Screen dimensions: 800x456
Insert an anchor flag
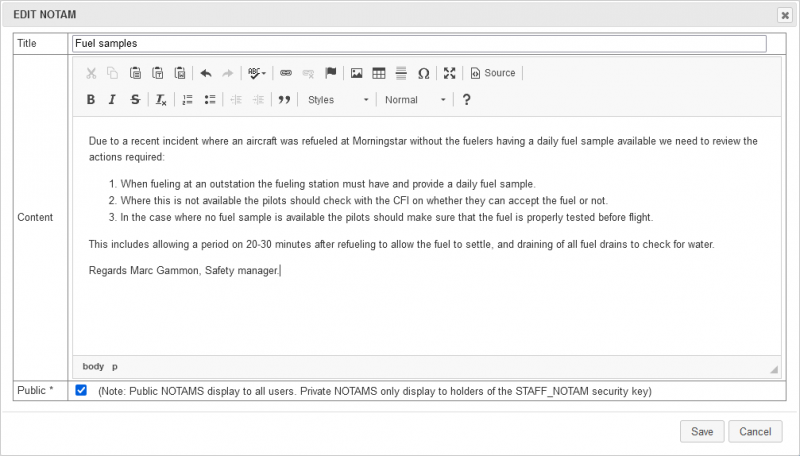(331, 73)
